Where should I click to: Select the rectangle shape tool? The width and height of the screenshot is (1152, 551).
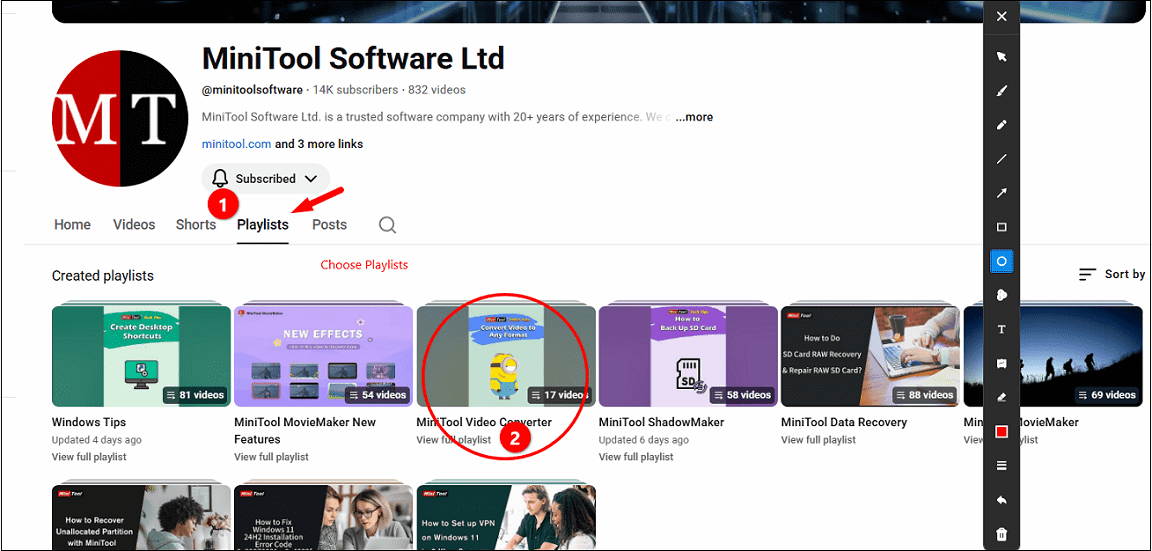pyautogui.click(x=1001, y=227)
